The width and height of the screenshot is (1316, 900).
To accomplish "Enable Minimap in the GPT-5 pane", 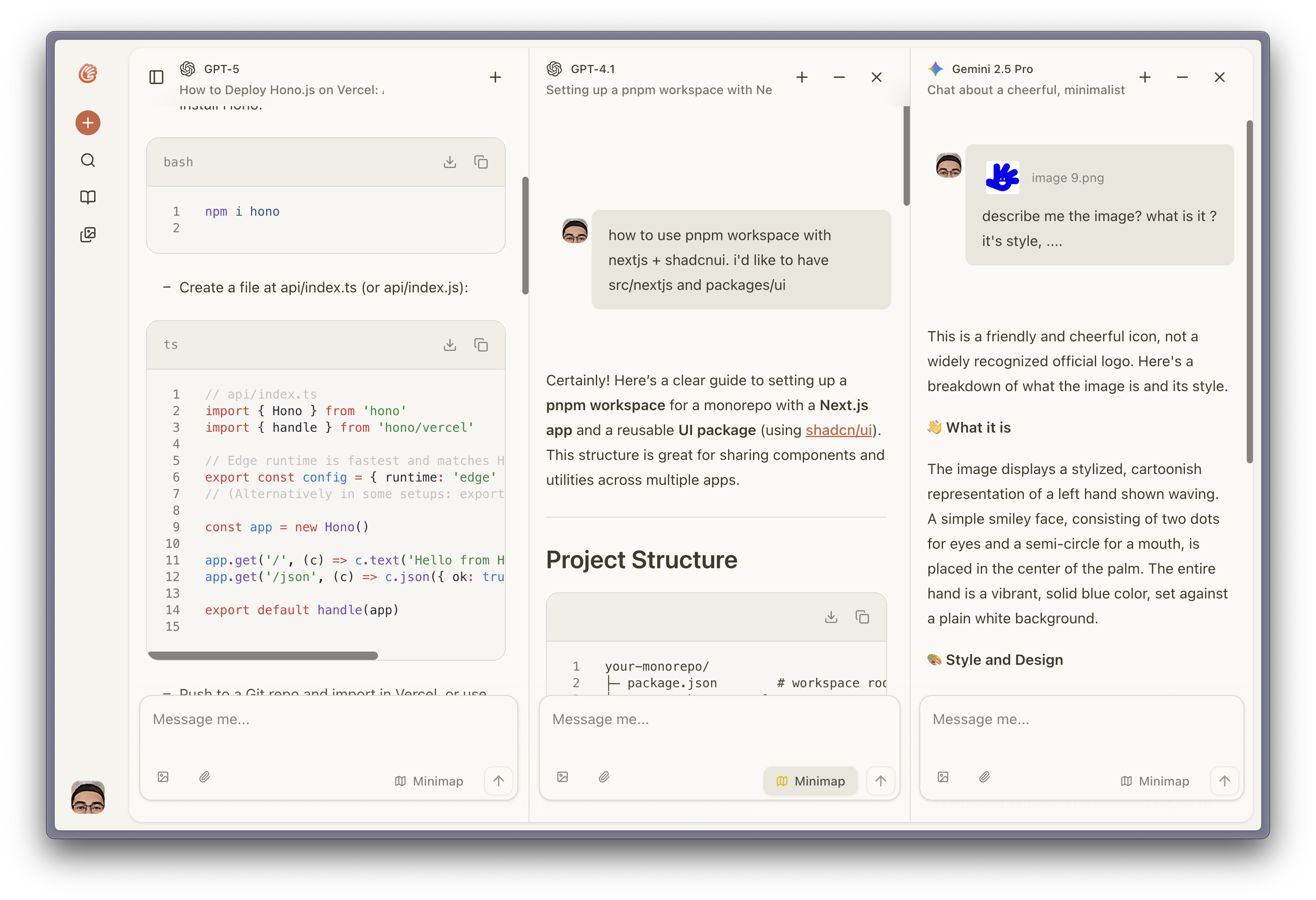I will click(429, 781).
